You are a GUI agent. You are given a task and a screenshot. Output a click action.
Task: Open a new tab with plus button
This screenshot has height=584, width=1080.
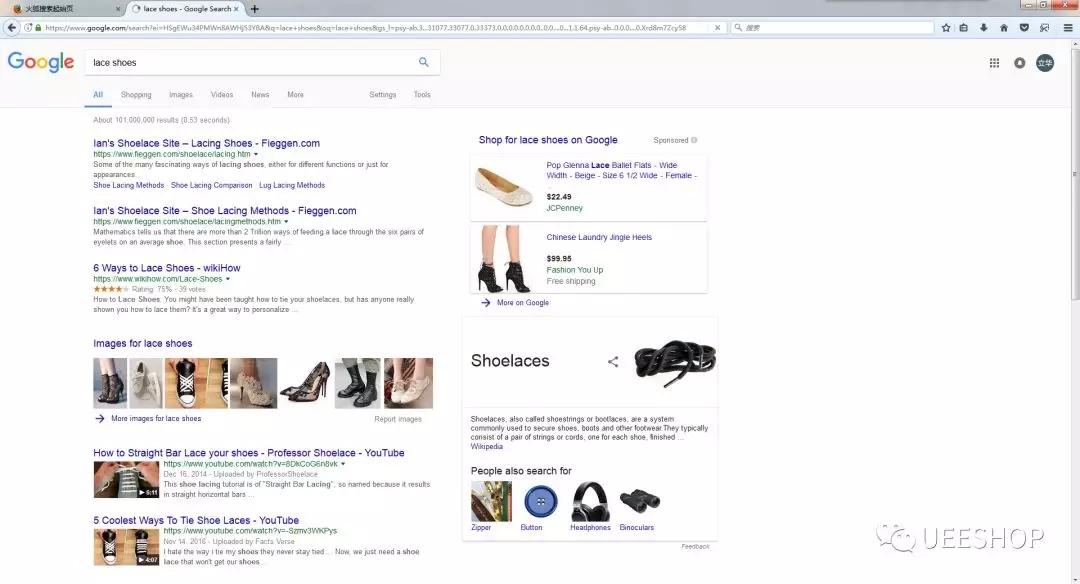(x=255, y=9)
